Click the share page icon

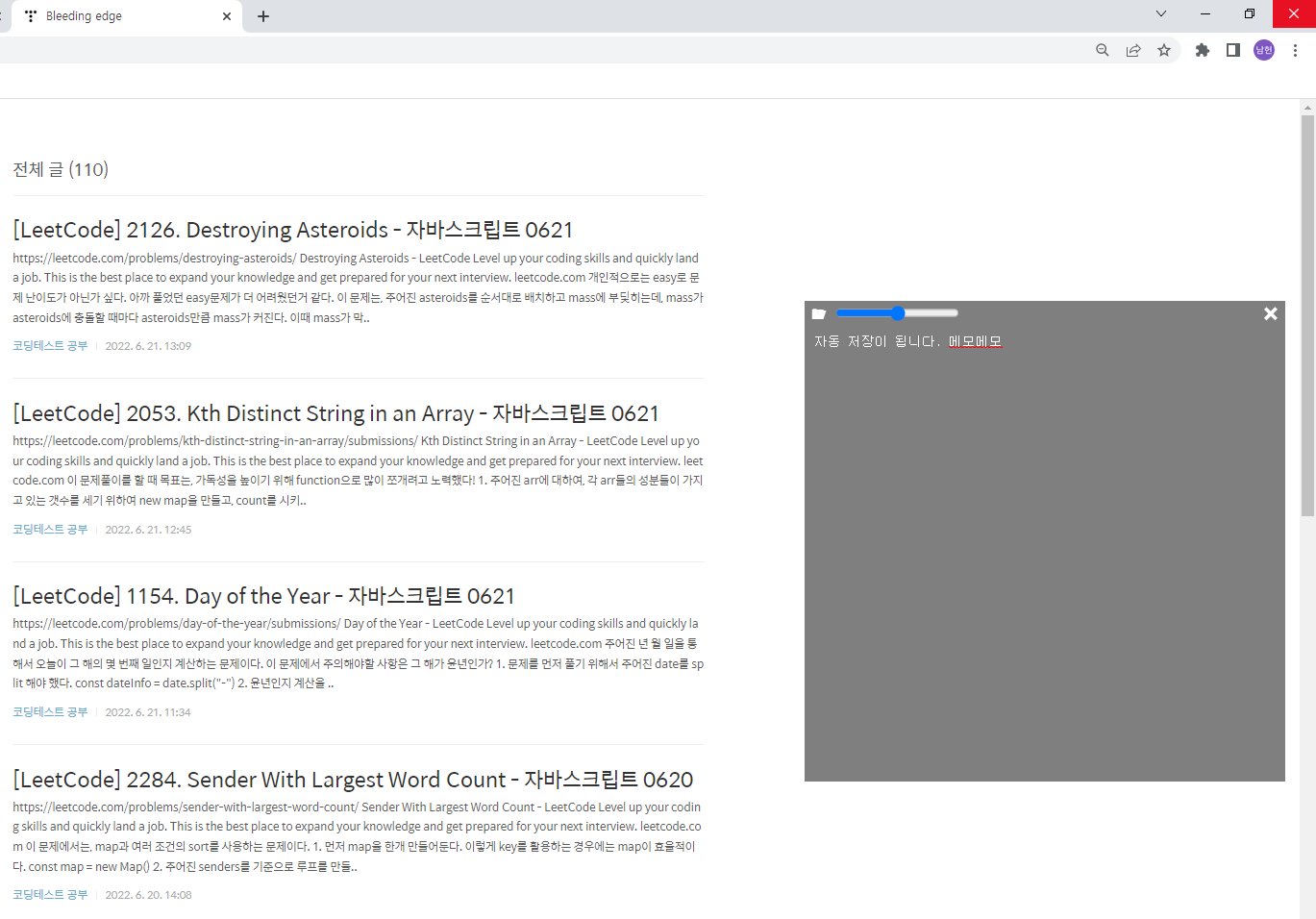tap(1133, 50)
